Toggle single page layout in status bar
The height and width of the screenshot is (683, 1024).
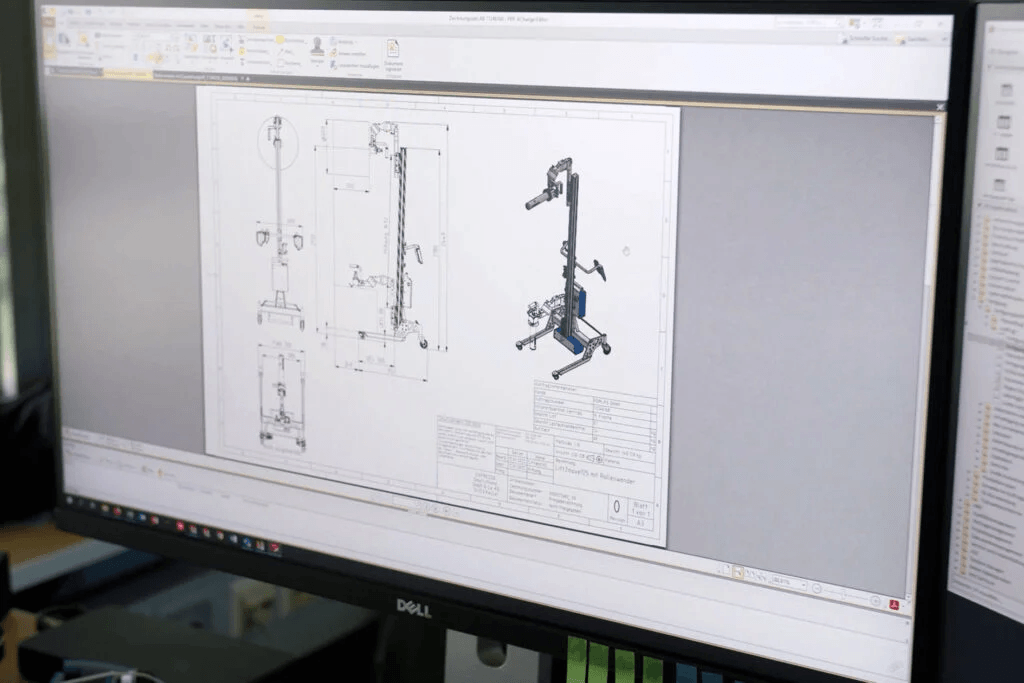click(727, 570)
